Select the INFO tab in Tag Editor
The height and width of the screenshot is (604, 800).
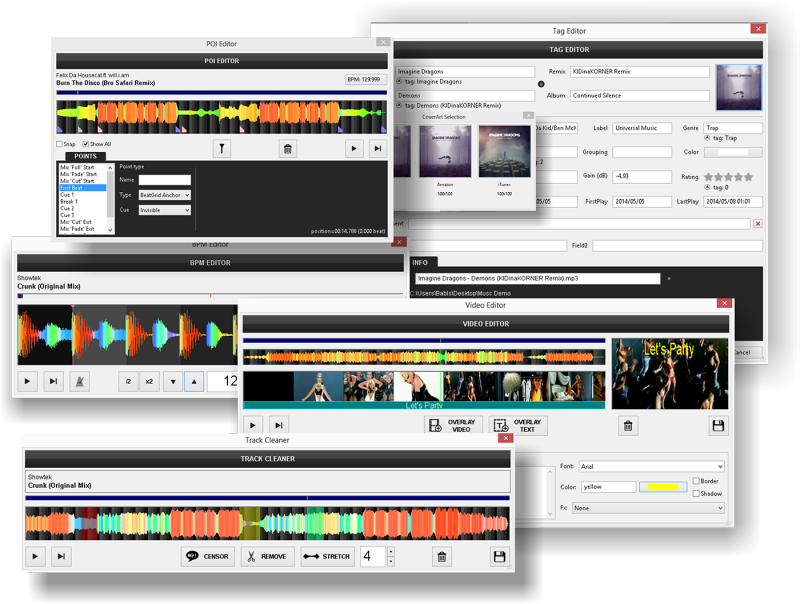tap(420, 263)
